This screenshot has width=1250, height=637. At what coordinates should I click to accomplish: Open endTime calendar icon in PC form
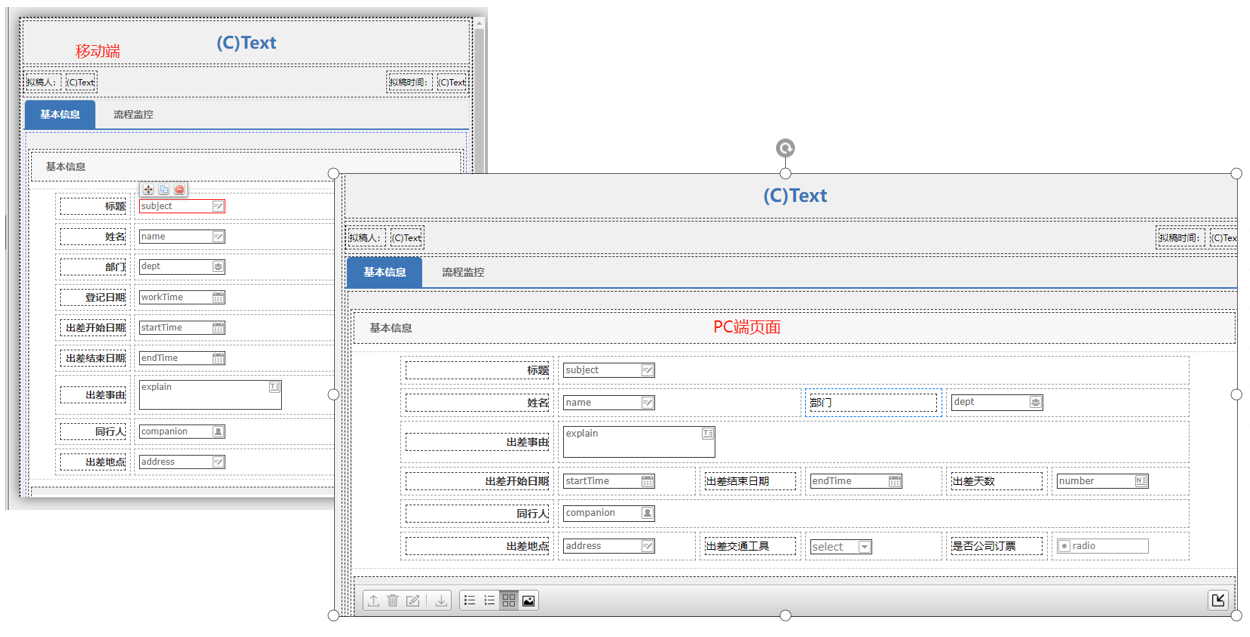[895, 481]
